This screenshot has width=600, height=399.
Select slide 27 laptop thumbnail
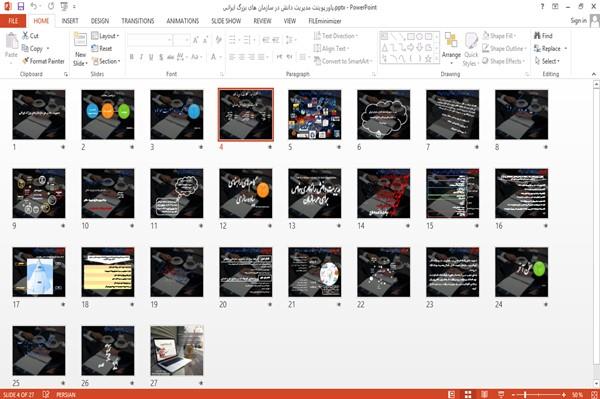[177, 350]
